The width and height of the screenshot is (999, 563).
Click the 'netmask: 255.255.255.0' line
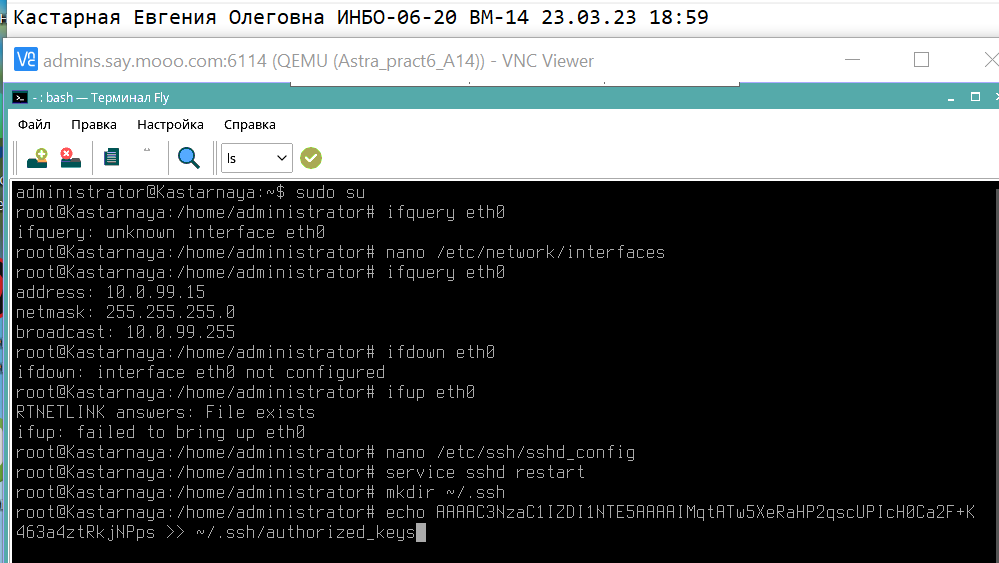(125, 312)
